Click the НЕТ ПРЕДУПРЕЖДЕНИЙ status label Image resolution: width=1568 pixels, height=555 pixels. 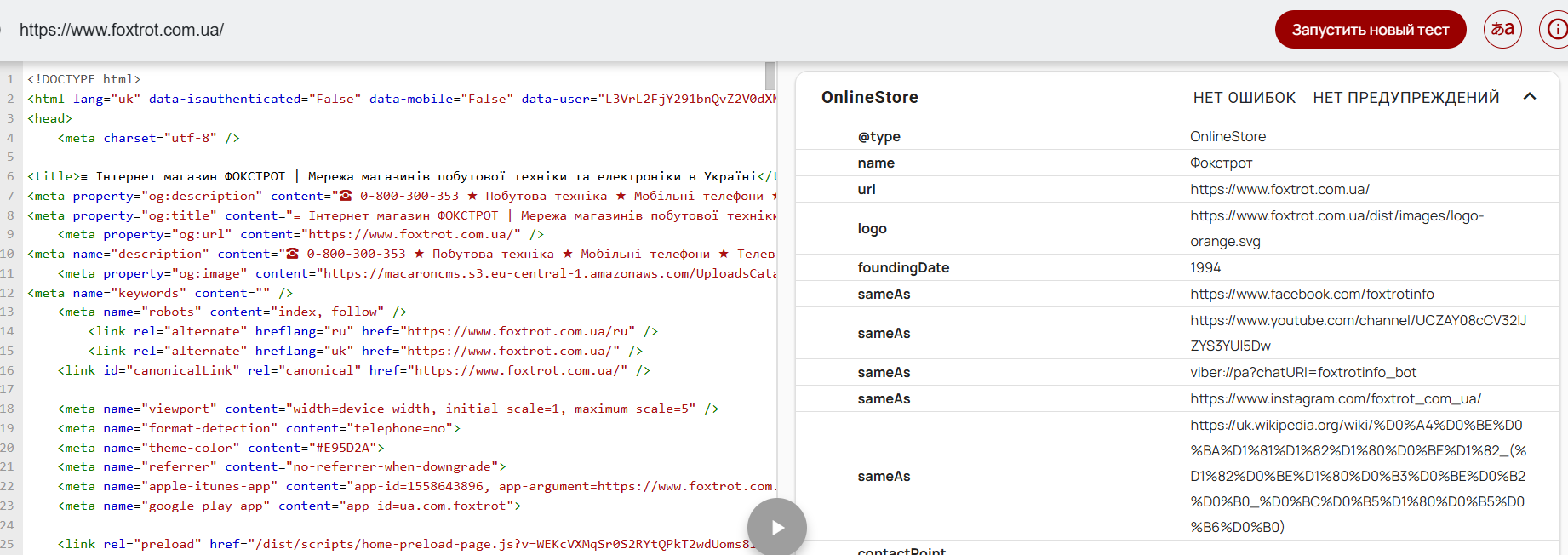1406,98
